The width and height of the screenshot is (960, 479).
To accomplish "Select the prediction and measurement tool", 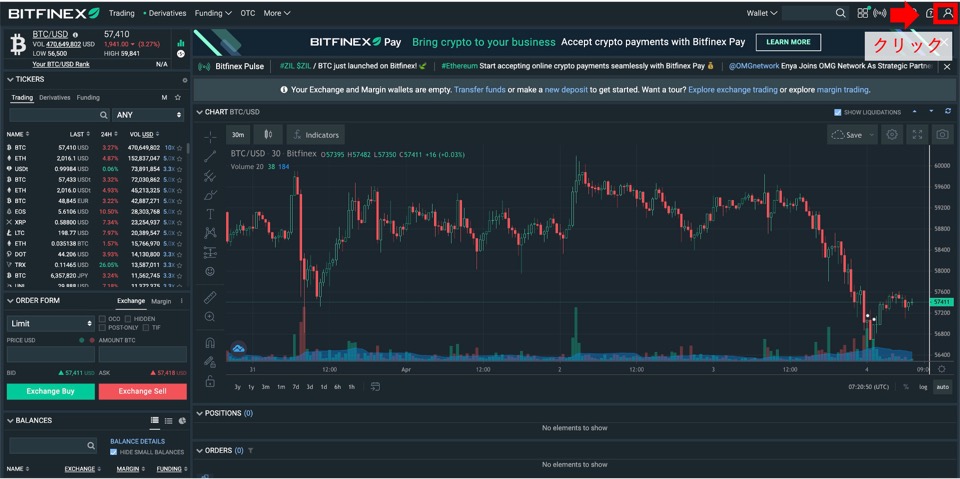I will point(210,252).
